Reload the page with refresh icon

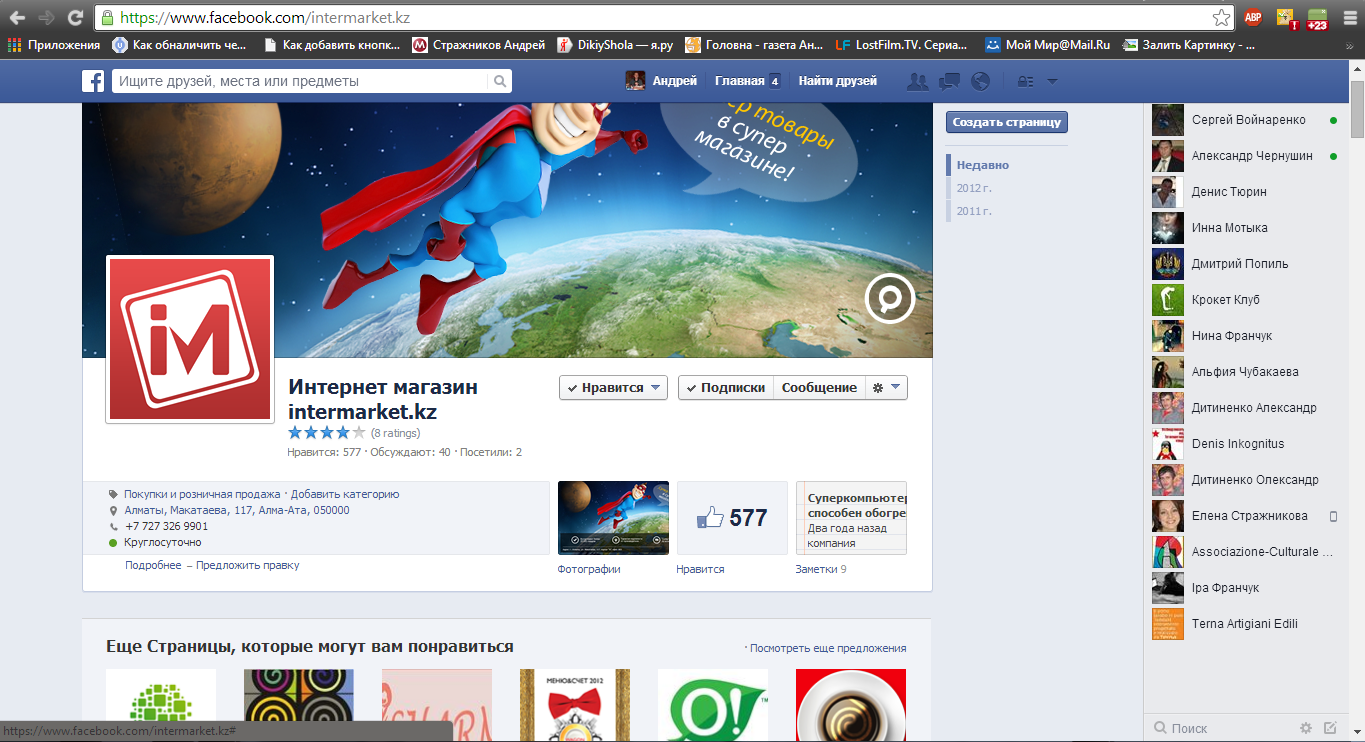tap(75, 17)
